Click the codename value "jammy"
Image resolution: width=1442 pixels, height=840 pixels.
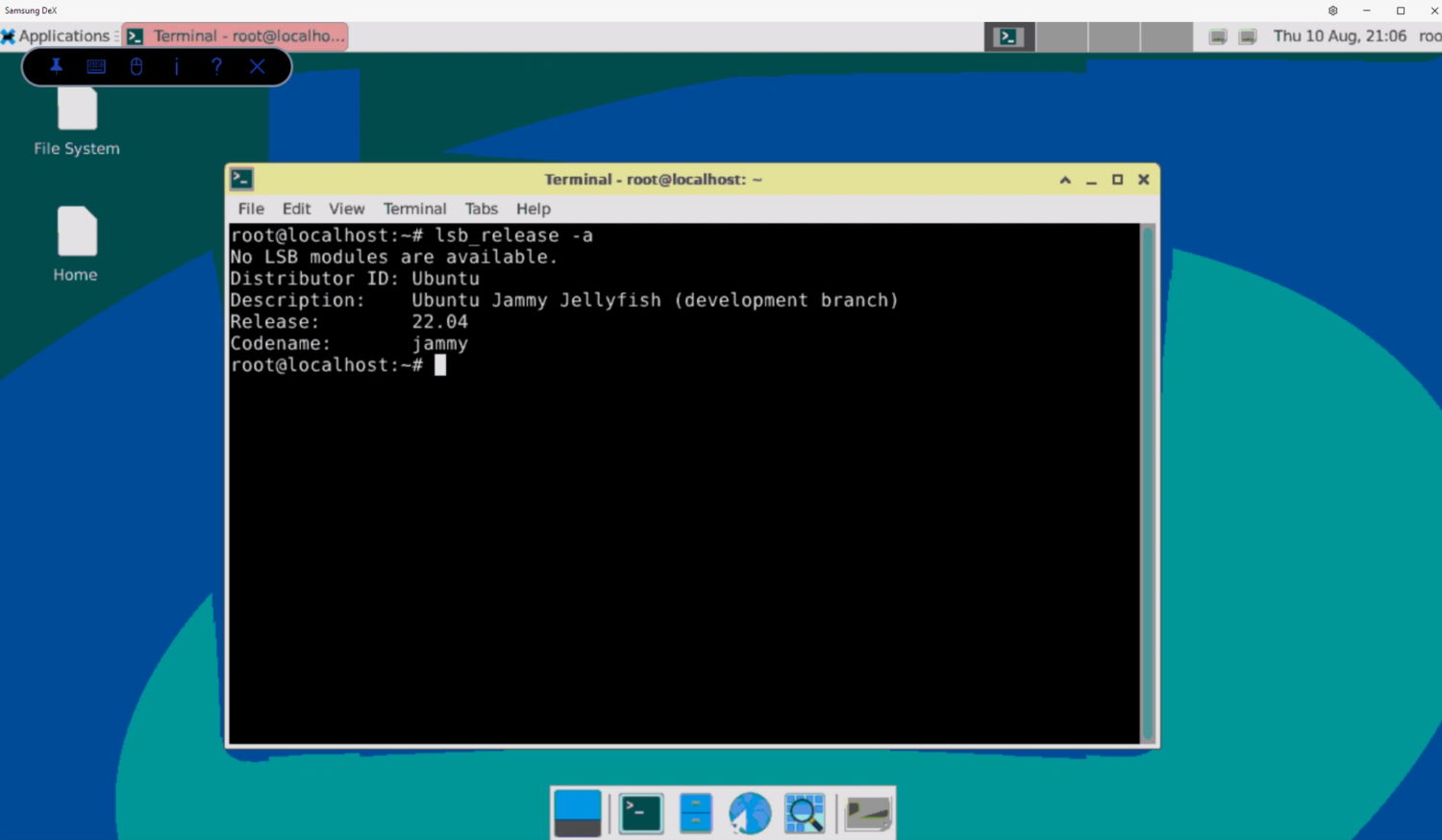[439, 344]
